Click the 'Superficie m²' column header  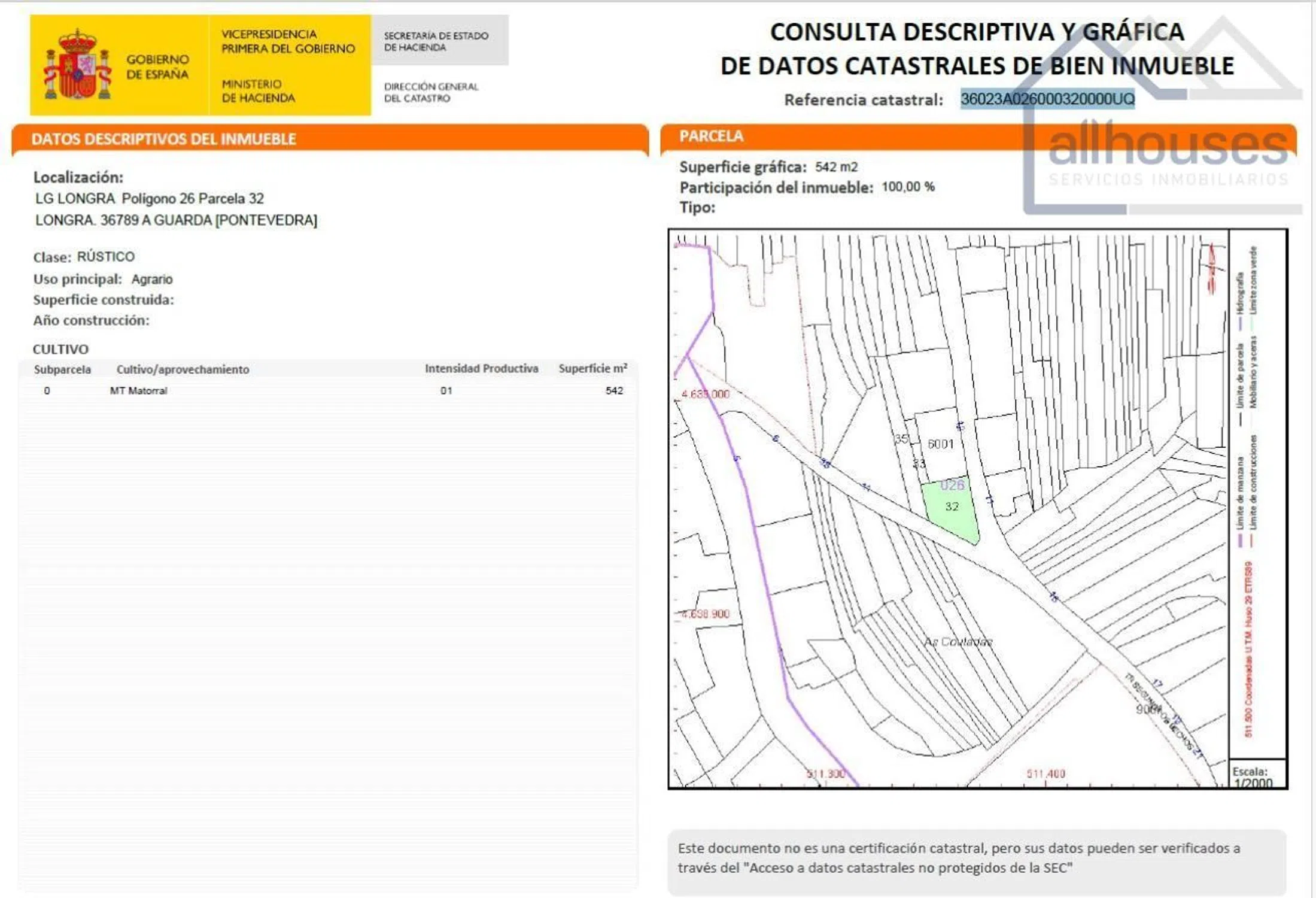tap(592, 369)
